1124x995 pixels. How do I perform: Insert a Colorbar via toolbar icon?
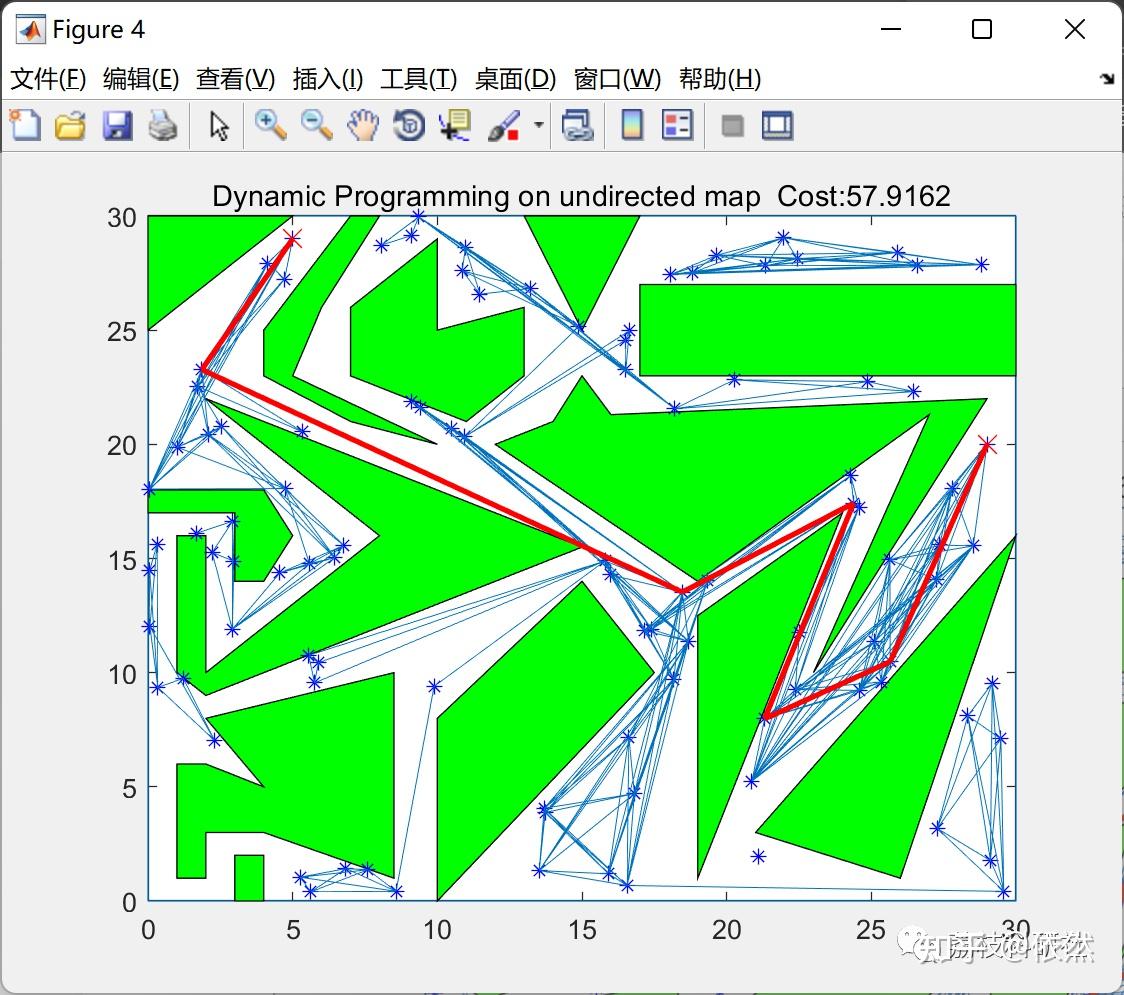(632, 126)
